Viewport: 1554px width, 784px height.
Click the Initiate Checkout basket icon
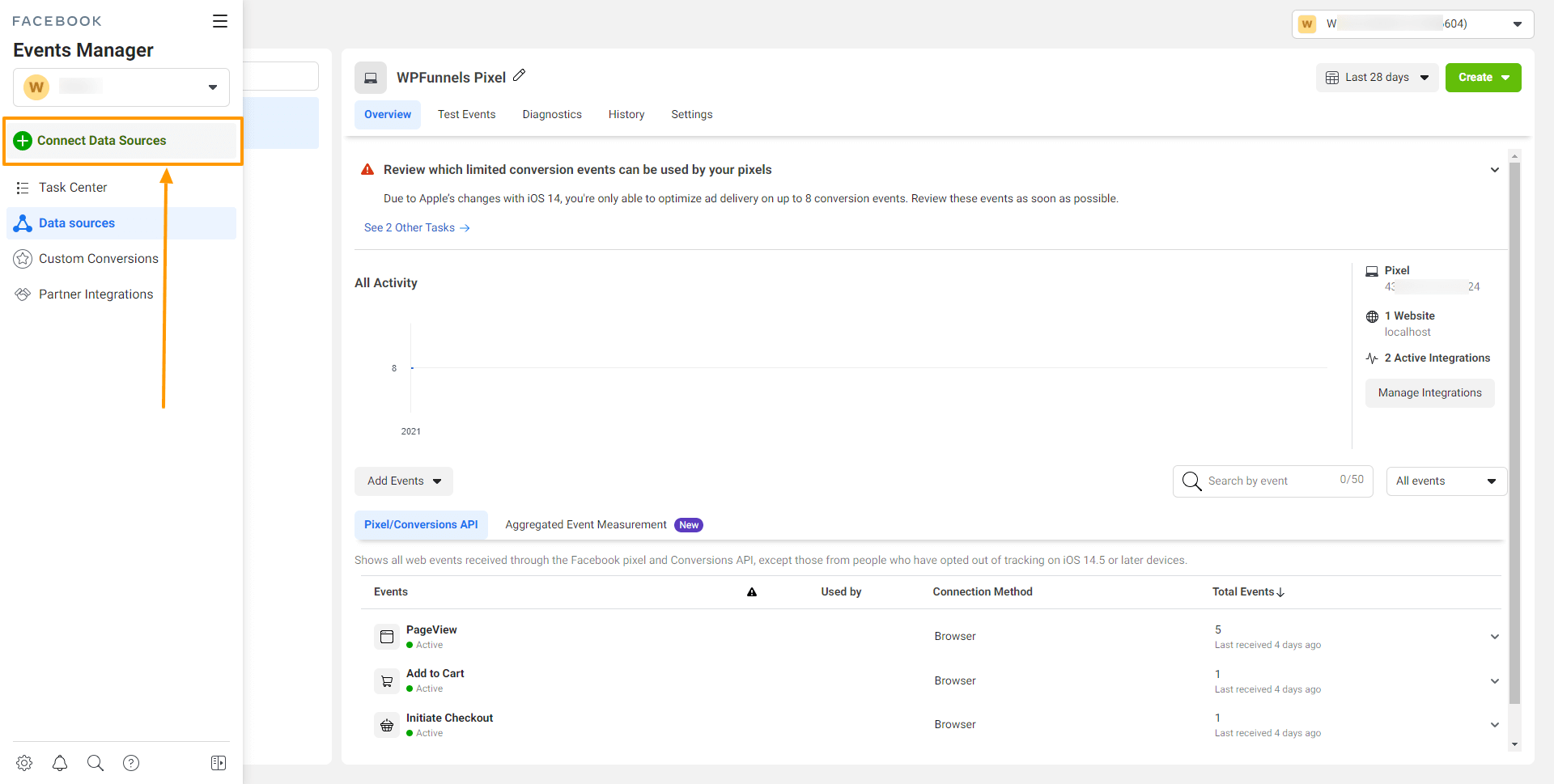coord(387,725)
